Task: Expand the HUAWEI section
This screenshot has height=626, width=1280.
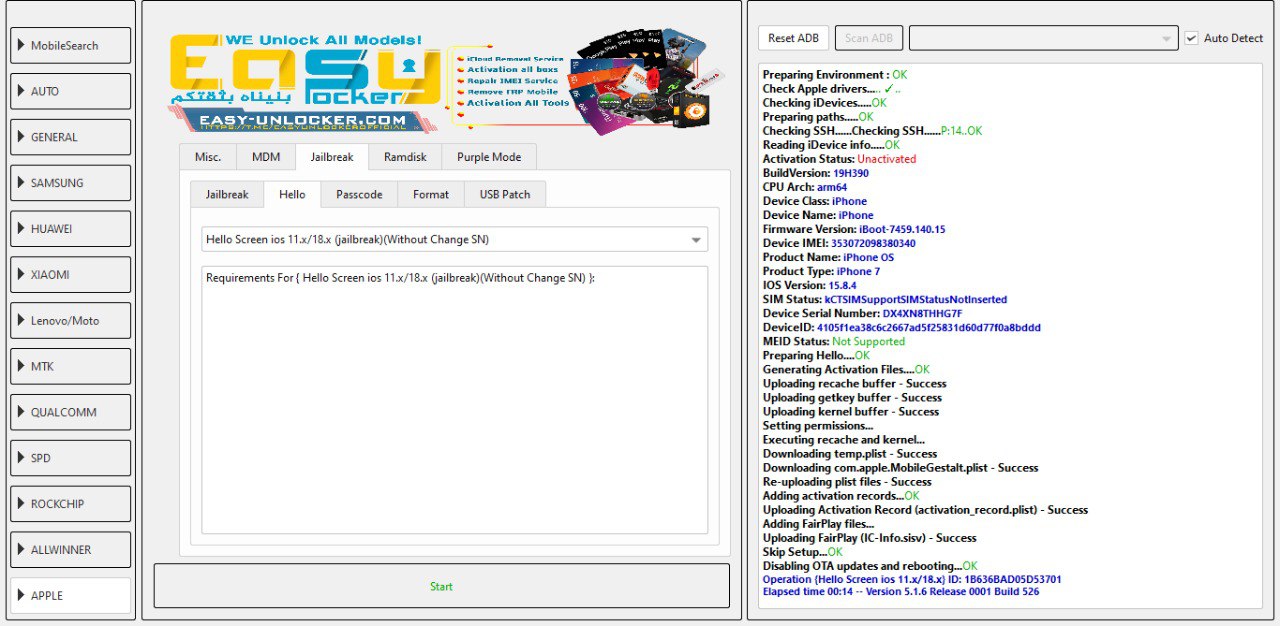Action: 71,229
